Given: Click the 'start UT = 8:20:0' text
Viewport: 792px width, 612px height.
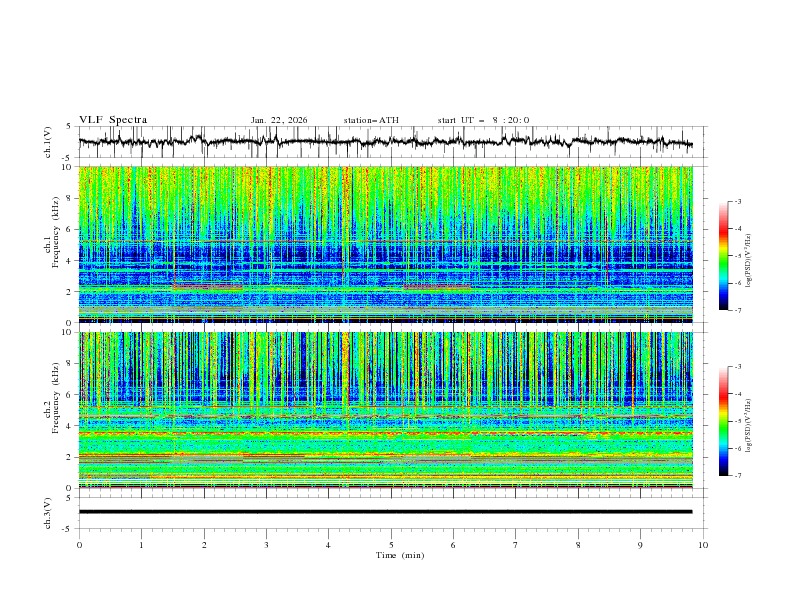Looking at the screenshot, I should pos(483,120).
